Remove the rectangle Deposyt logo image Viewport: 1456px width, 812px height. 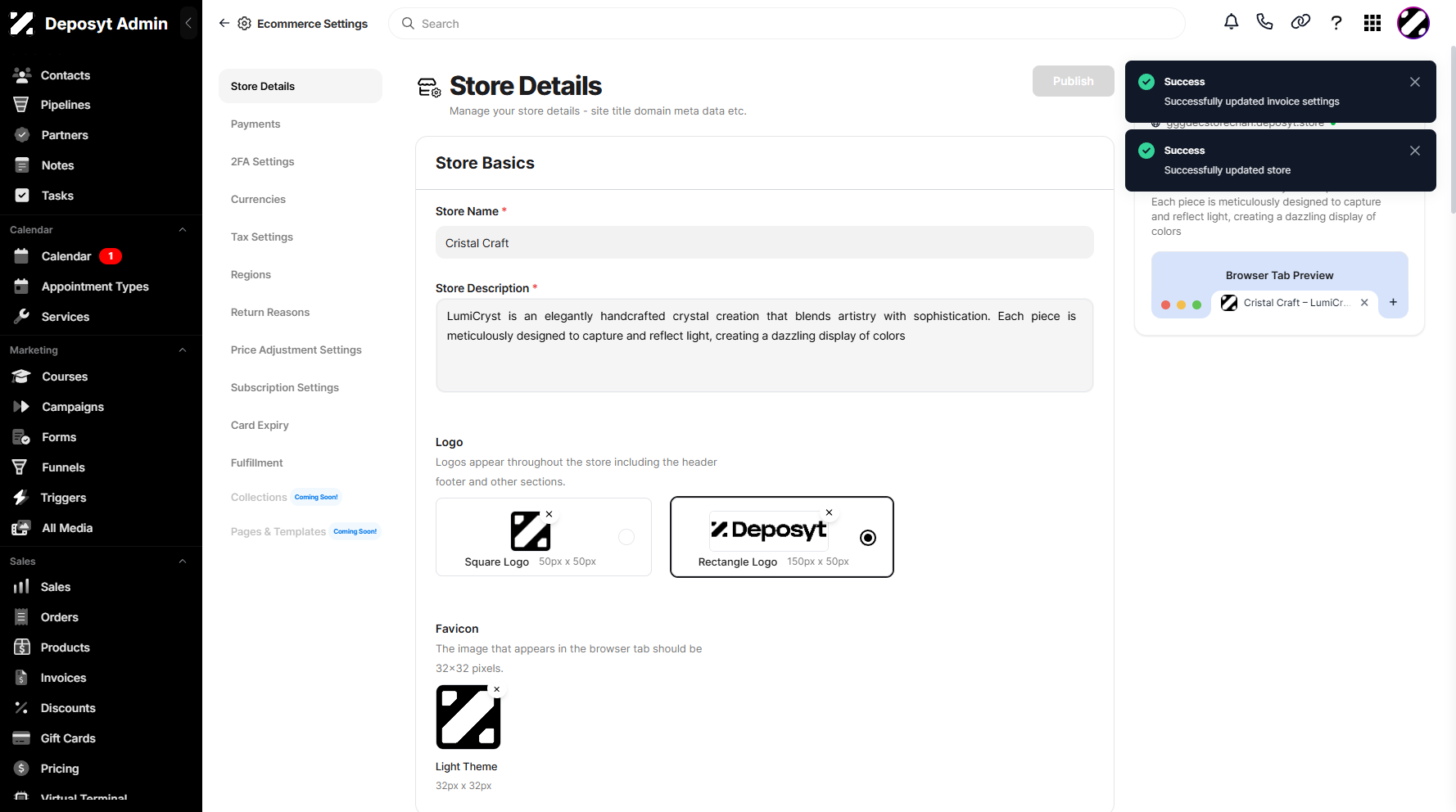tap(830, 512)
